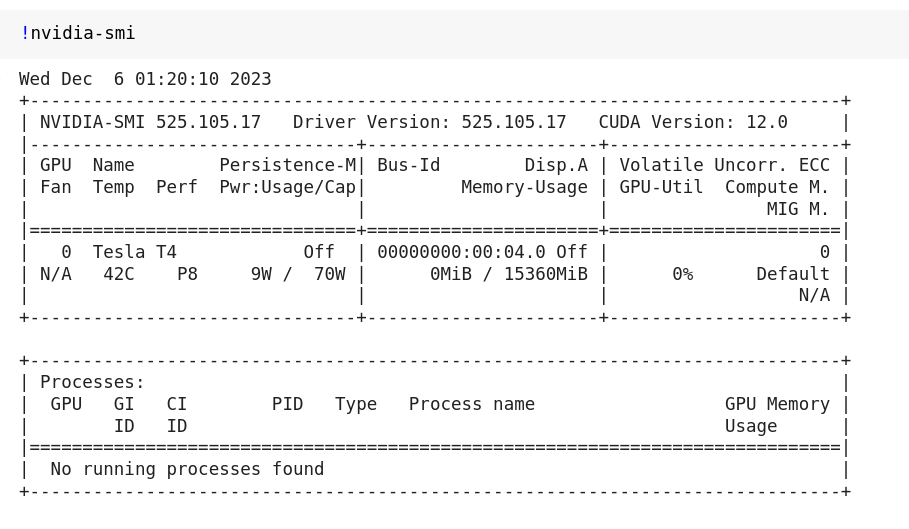Click the 'Persistence-M' column header
Viewport: 909px width, 529px height.
pos(288,165)
